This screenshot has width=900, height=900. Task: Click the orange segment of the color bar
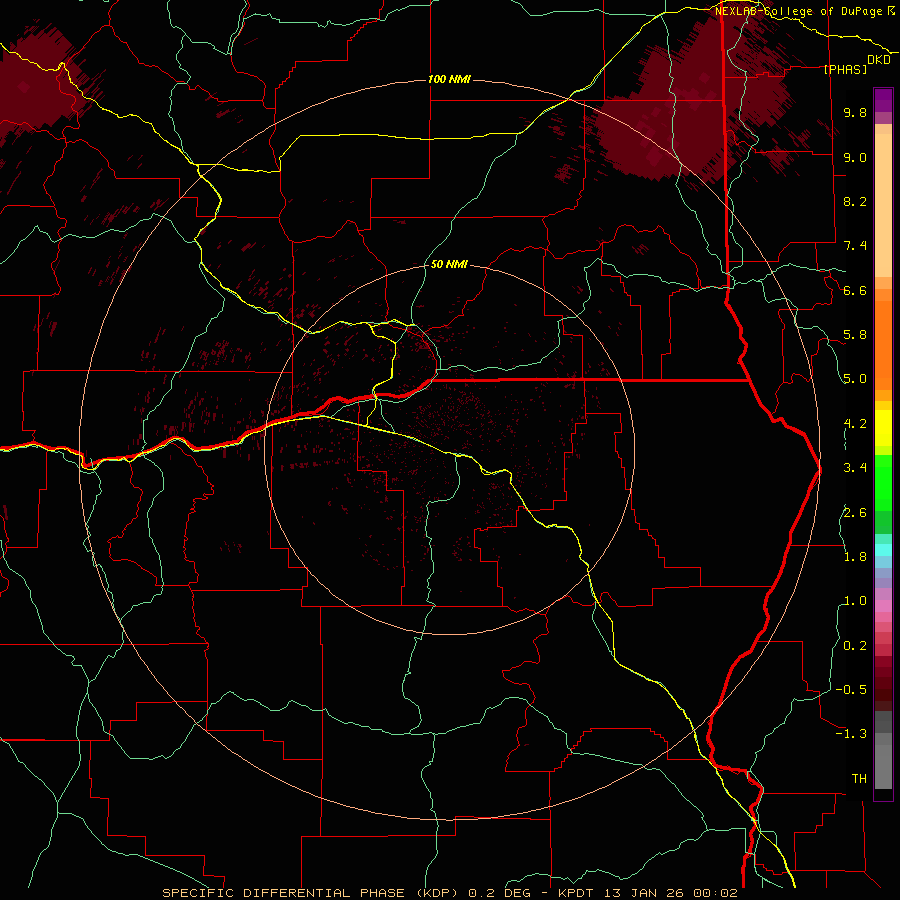point(883,344)
